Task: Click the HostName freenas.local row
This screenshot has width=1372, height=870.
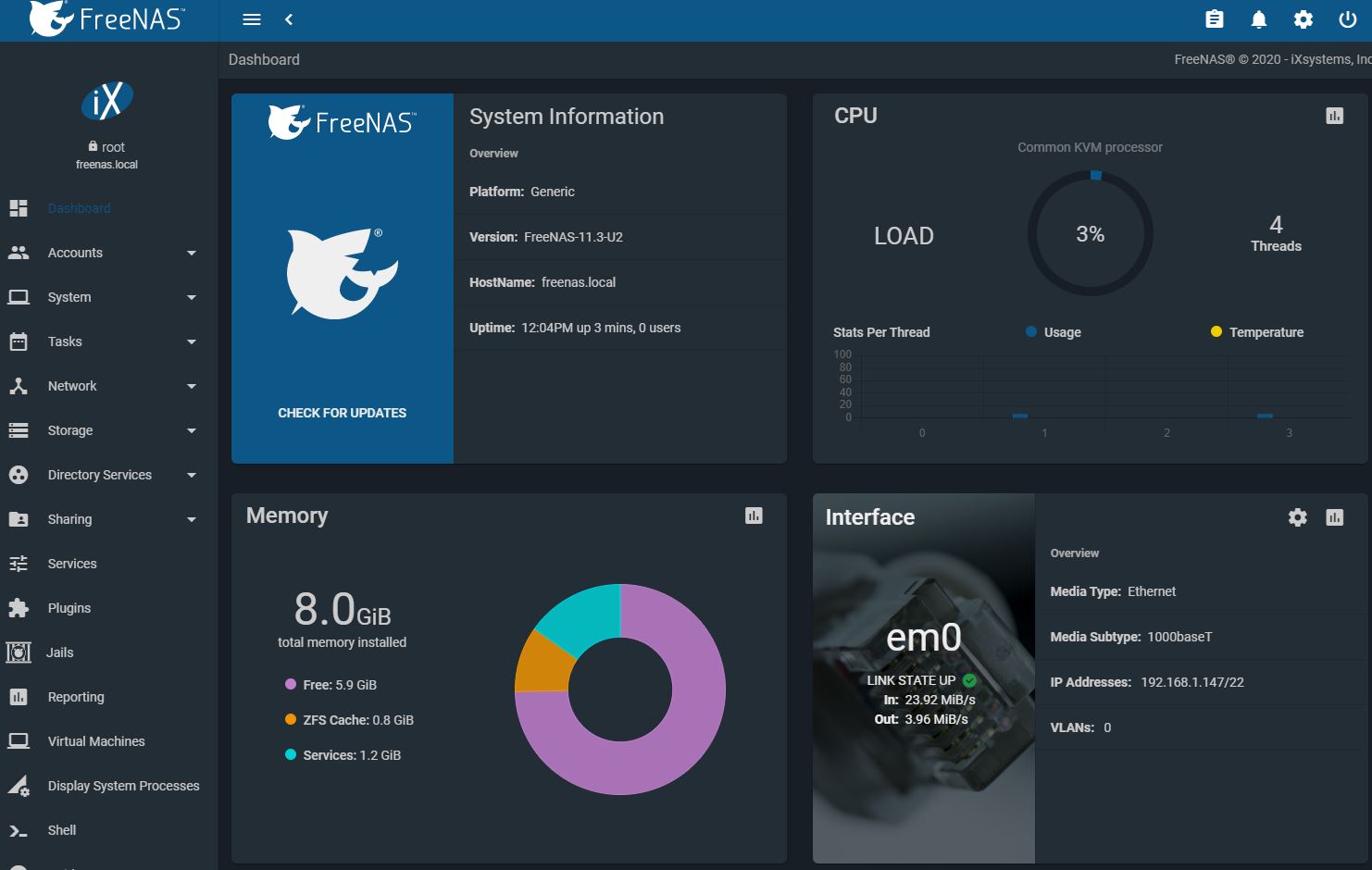Action: [x=620, y=282]
